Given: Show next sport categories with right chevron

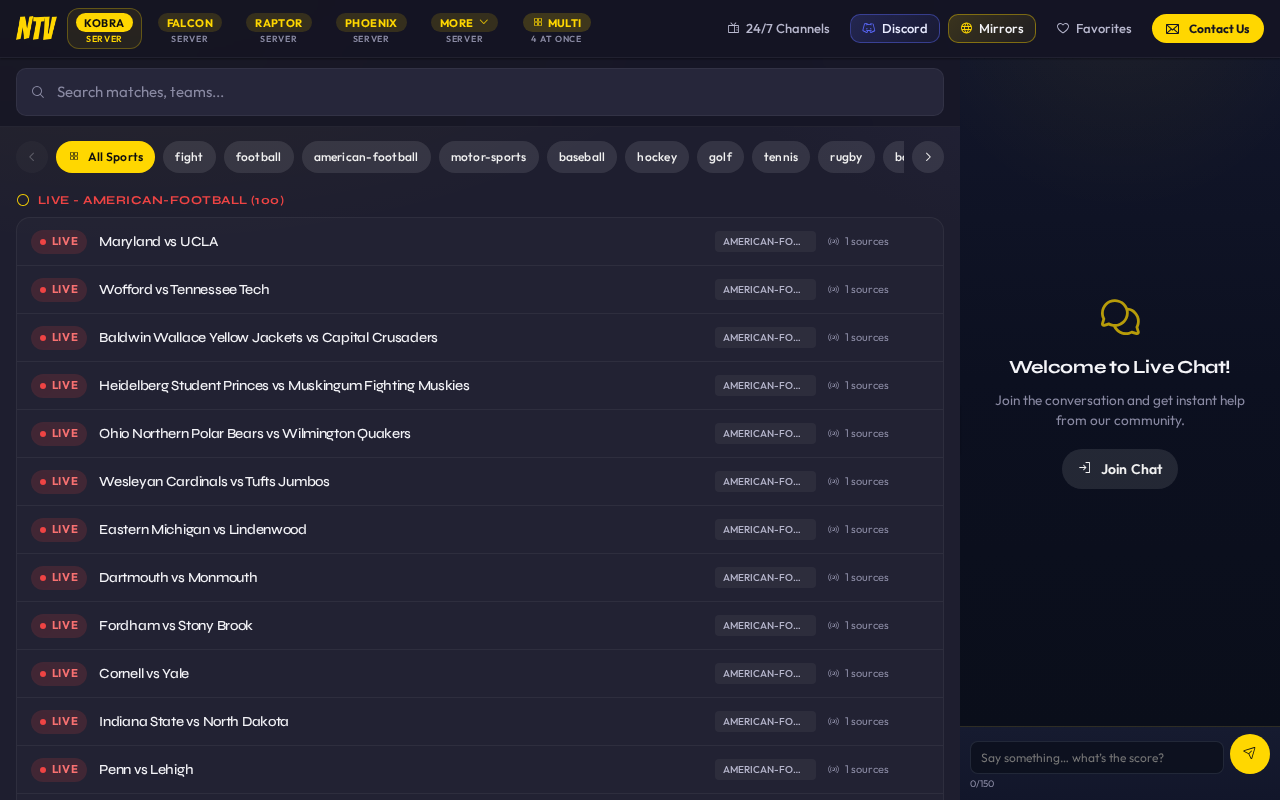Looking at the screenshot, I should [928, 157].
